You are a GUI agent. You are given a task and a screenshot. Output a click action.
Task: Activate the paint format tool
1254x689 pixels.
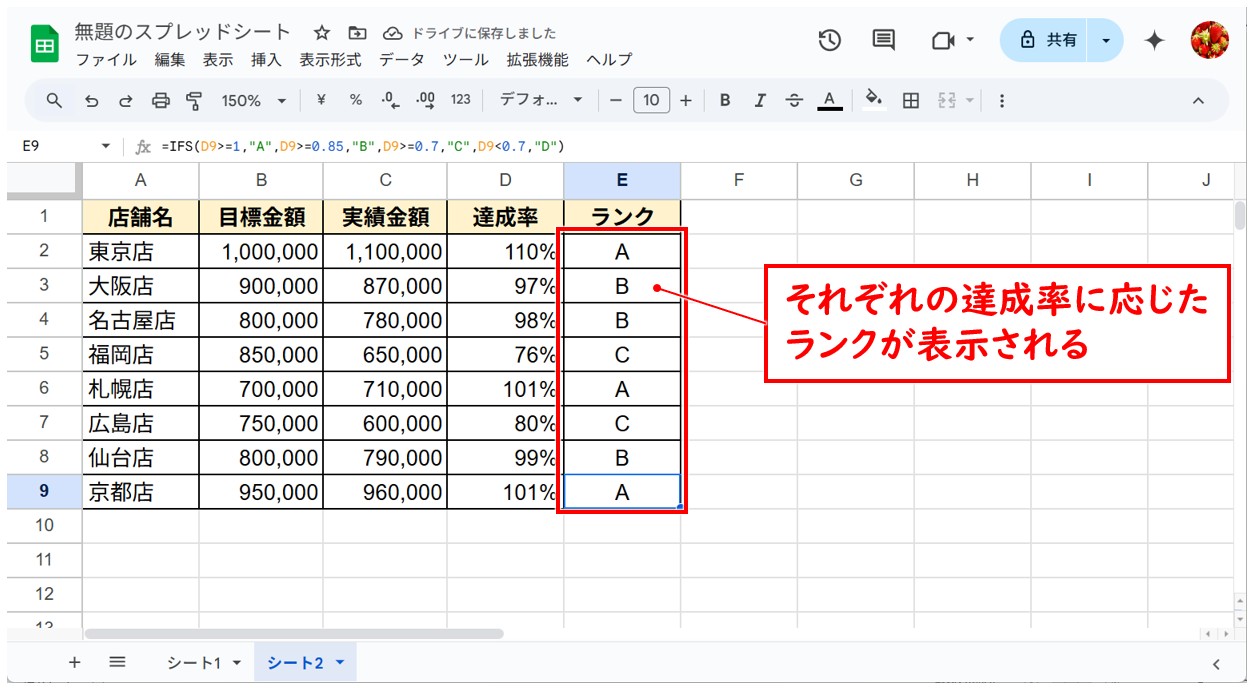pyautogui.click(x=194, y=100)
